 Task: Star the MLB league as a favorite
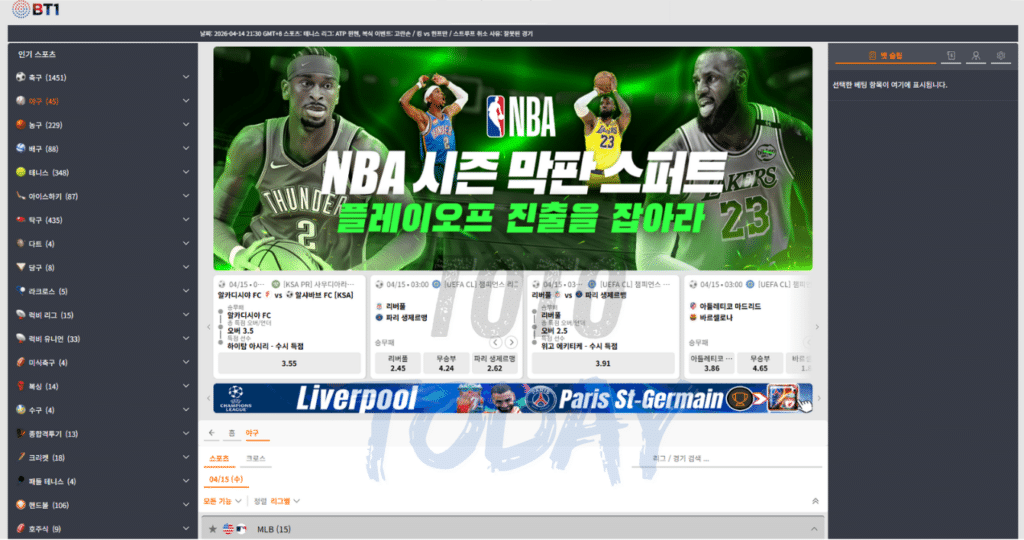[212, 529]
